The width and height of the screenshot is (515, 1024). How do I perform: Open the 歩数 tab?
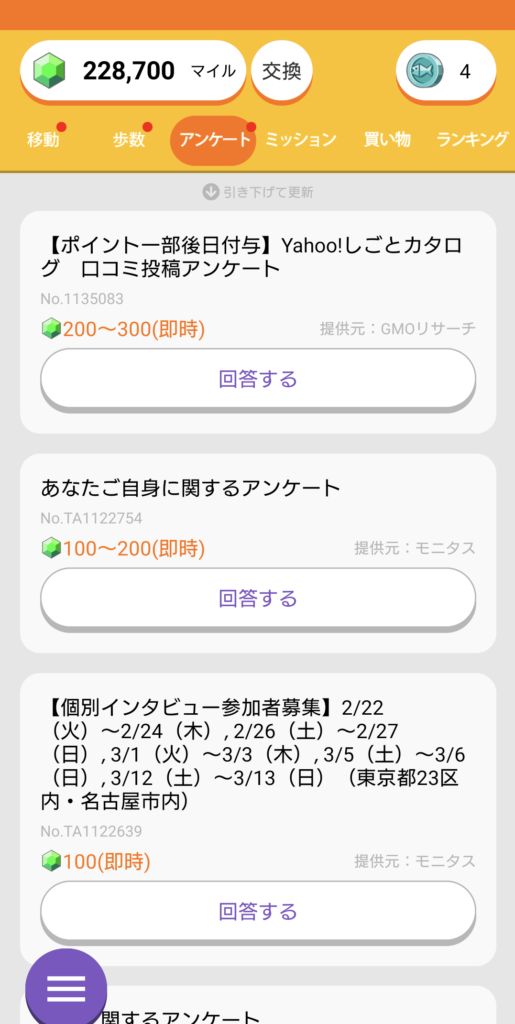129,139
